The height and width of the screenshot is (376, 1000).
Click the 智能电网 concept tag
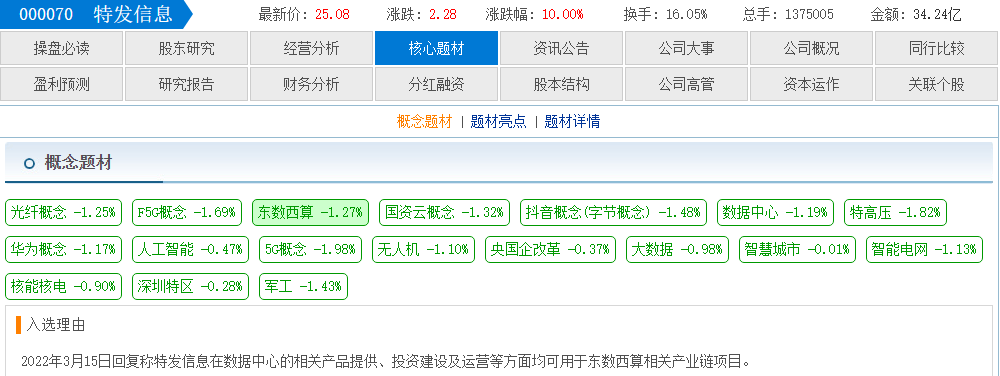click(x=925, y=249)
